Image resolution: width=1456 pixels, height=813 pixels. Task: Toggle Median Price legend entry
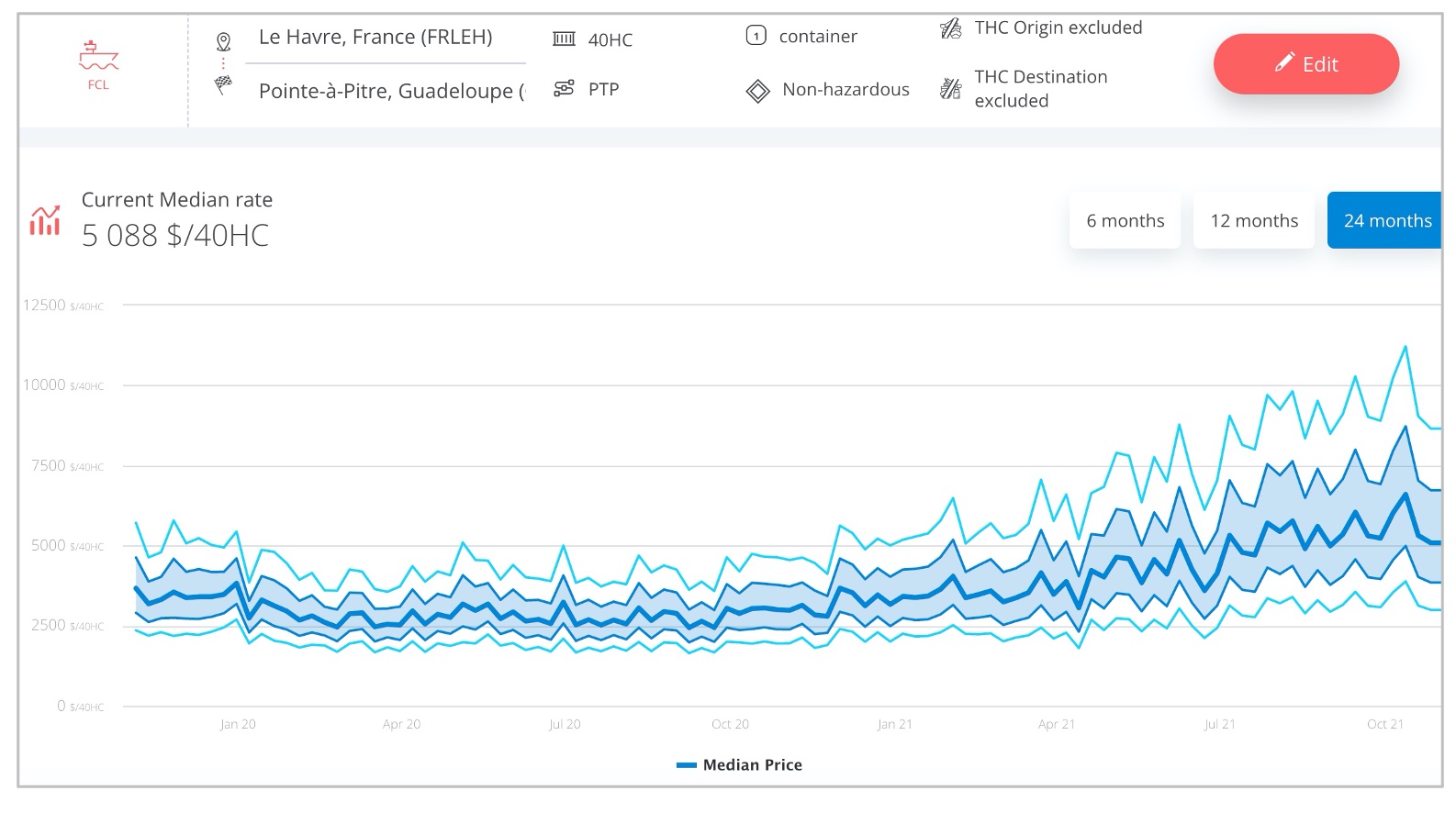point(739,765)
